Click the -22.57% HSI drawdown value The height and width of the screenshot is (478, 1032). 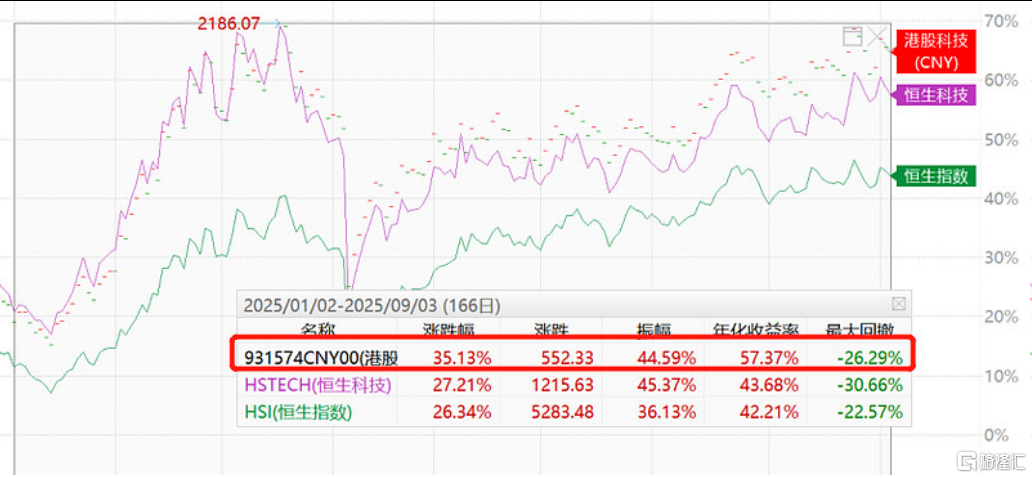coord(869,413)
